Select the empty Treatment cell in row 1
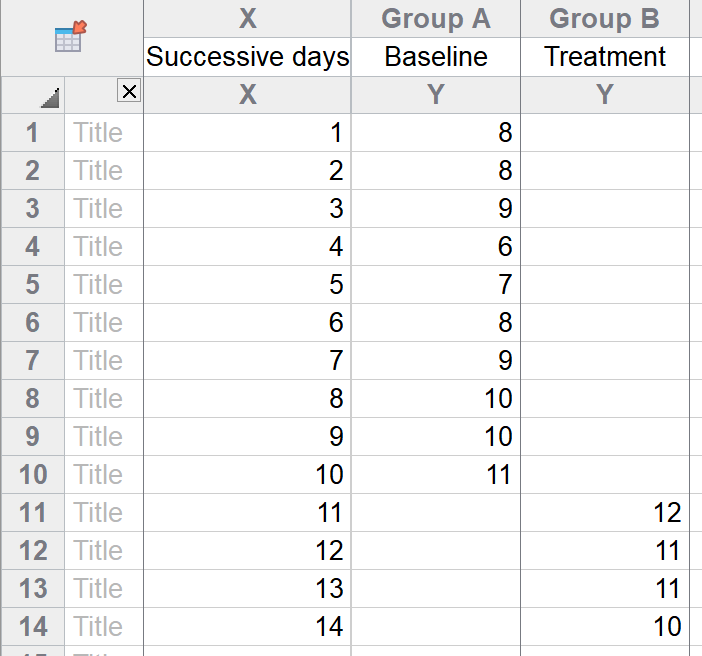 tap(604, 133)
